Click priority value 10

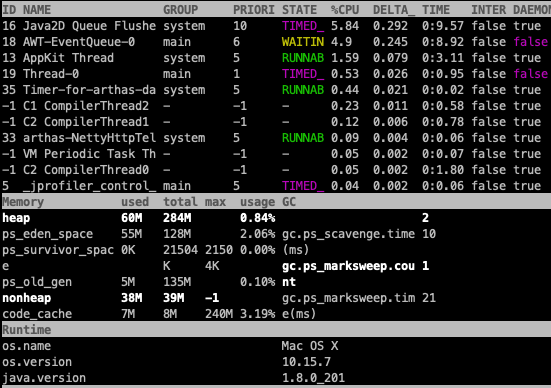(x=240, y=26)
